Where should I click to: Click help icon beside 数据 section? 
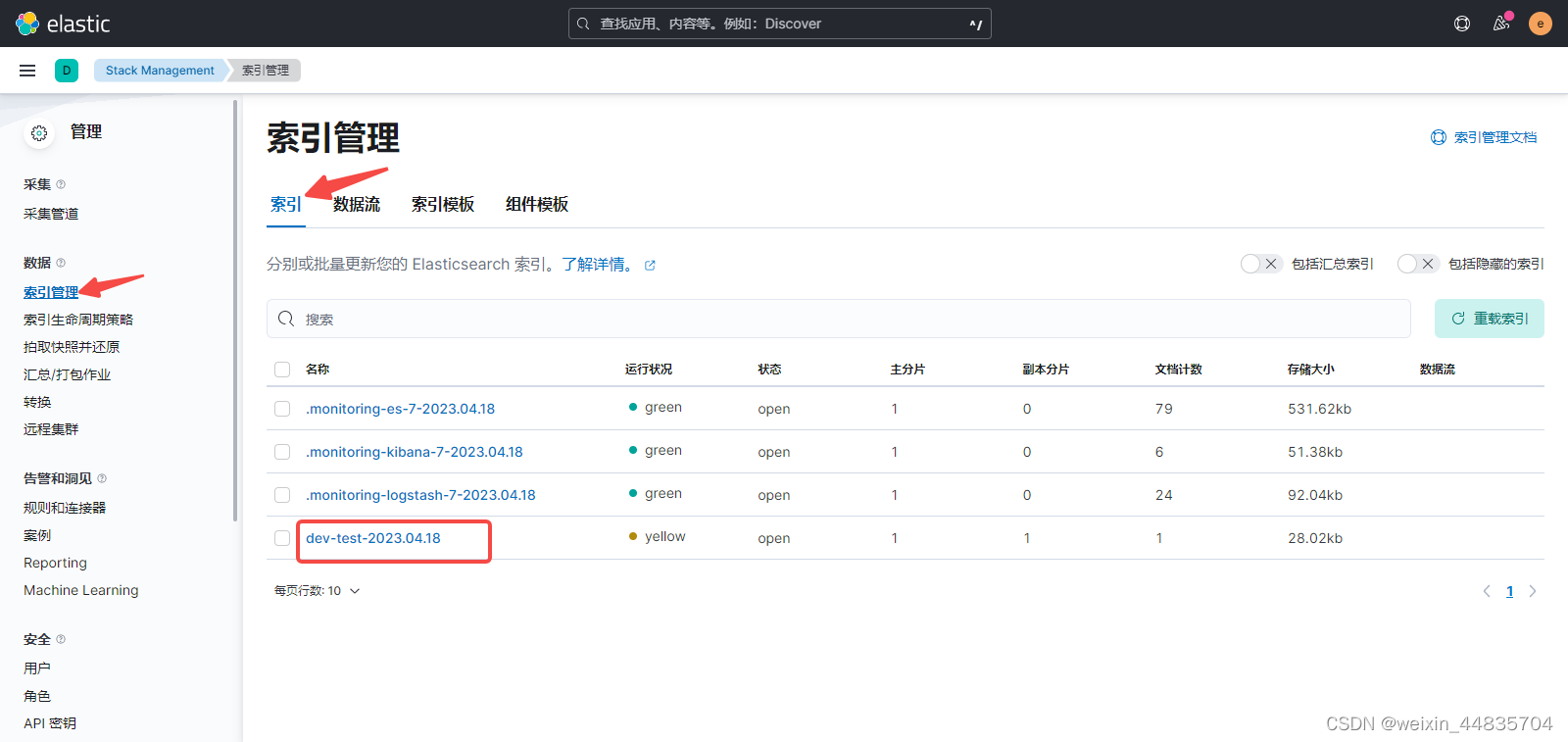pyautogui.click(x=61, y=263)
